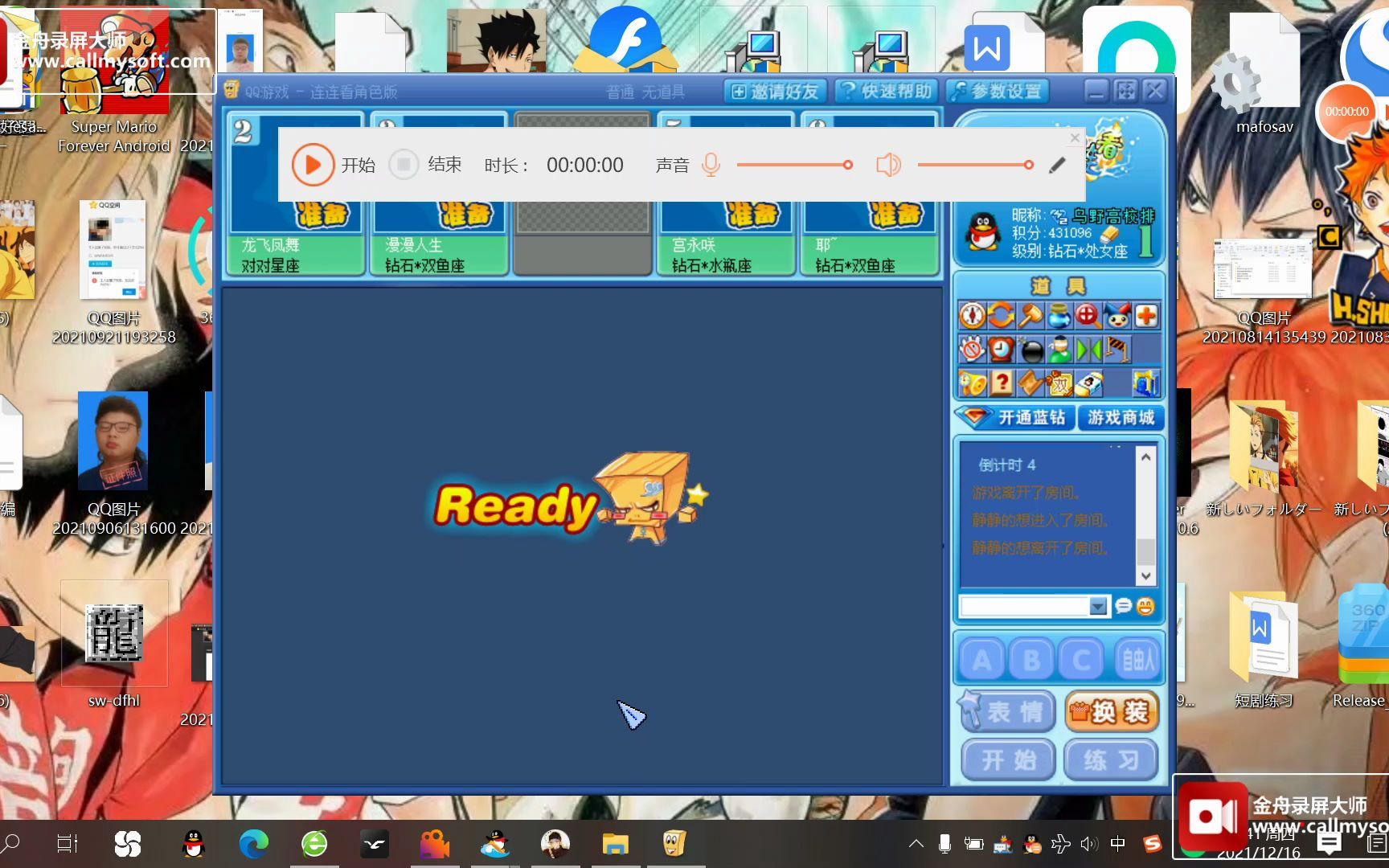
Task: Select player seat 漫漫人生
Action: point(439,194)
